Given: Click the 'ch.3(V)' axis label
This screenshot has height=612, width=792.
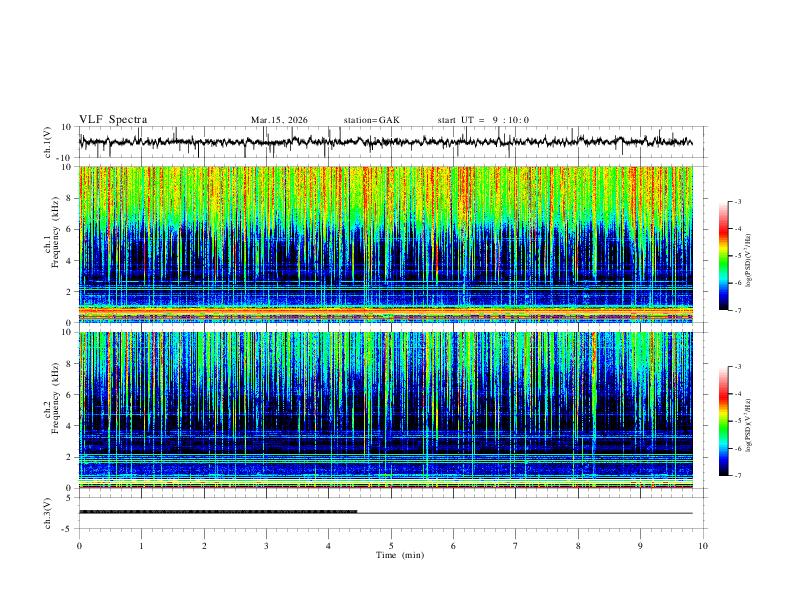Looking at the screenshot, I should 48,514.
